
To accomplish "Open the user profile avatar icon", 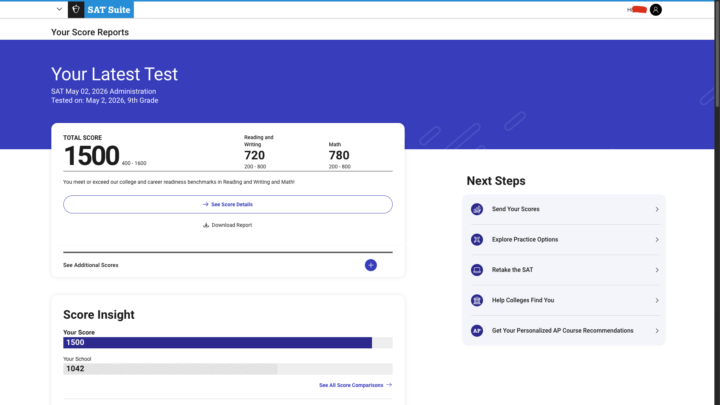I will (x=656, y=10).
